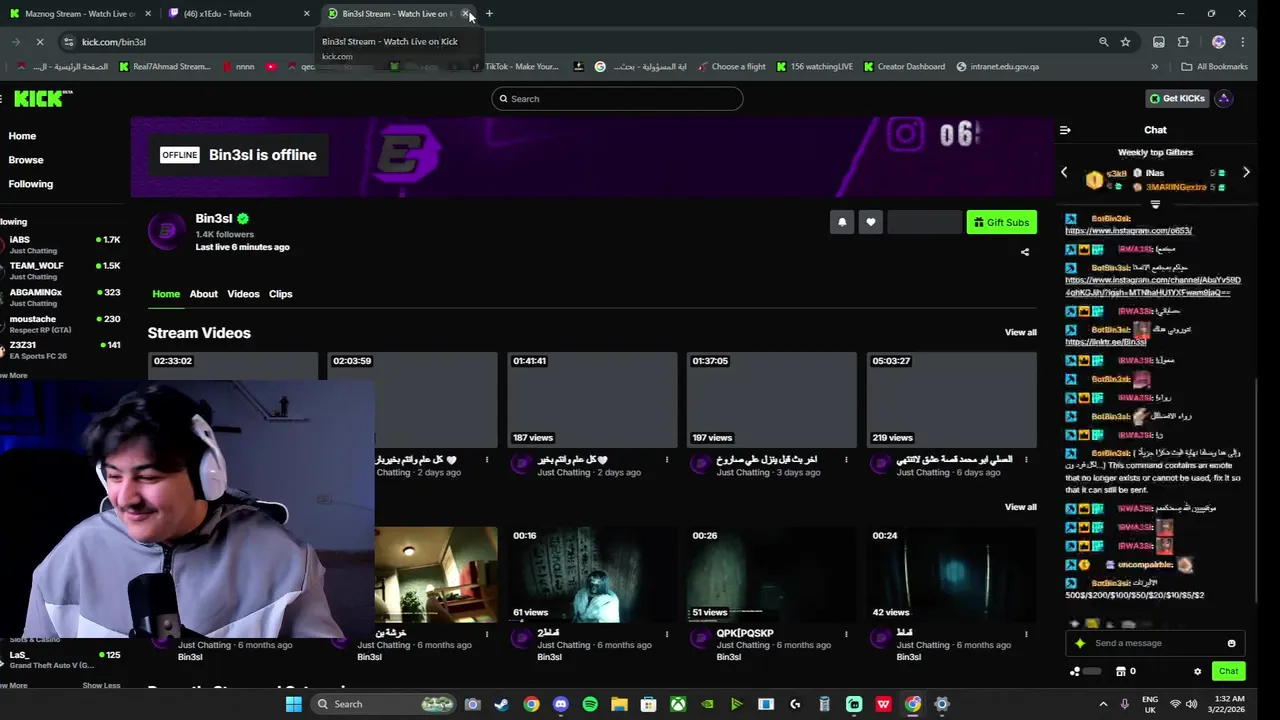The image size is (1280, 720).
Task: Click the Kick logo in header
Action: pyautogui.click(x=42, y=98)
